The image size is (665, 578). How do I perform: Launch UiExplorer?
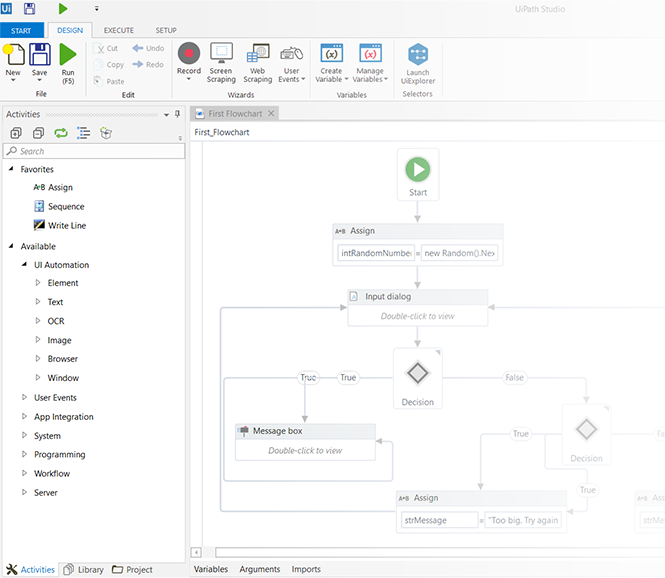coord(418,64)
